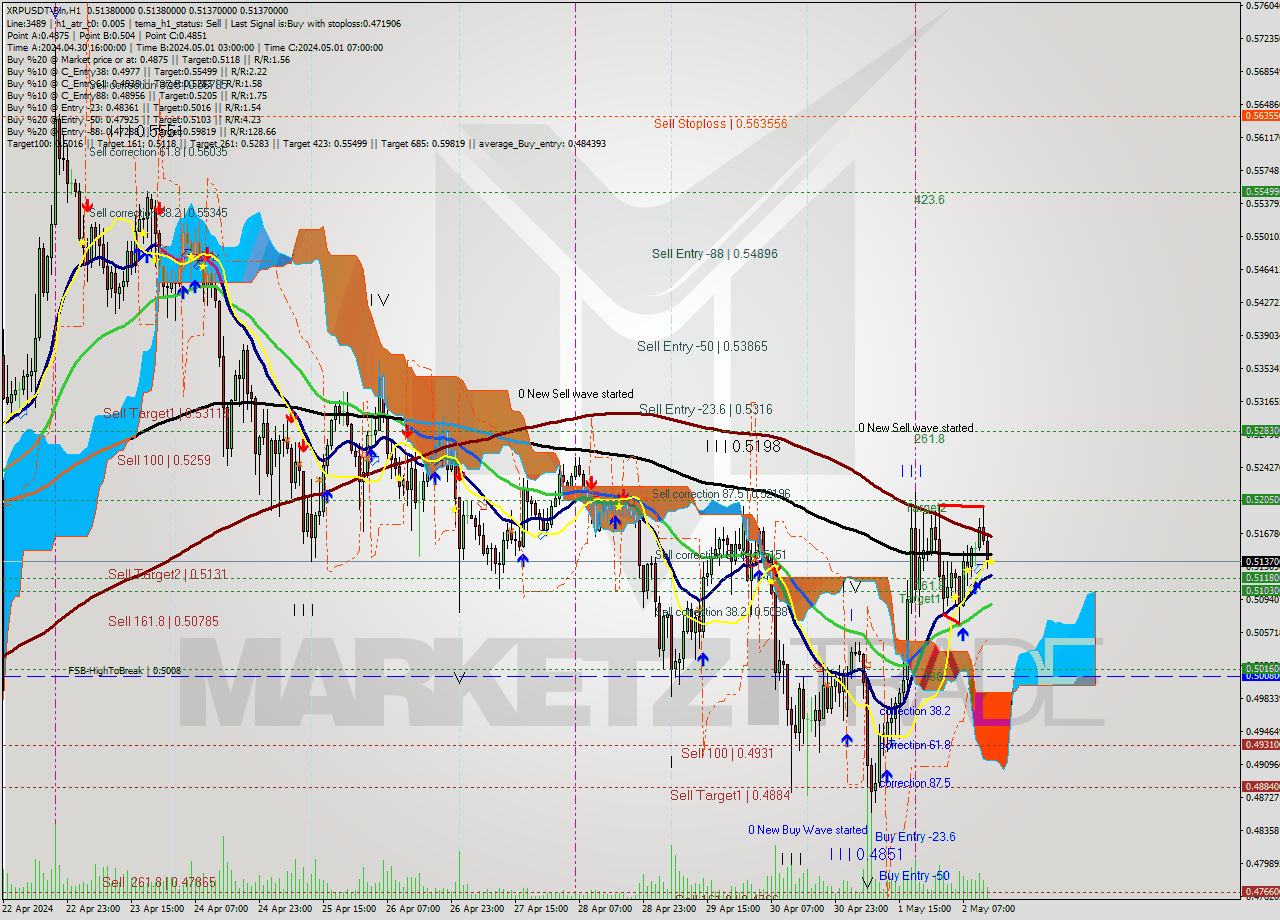Click the '27 Apr 15:00' time axis label
This screenshot has width=1280, height=920.
[x=542, y=909]
